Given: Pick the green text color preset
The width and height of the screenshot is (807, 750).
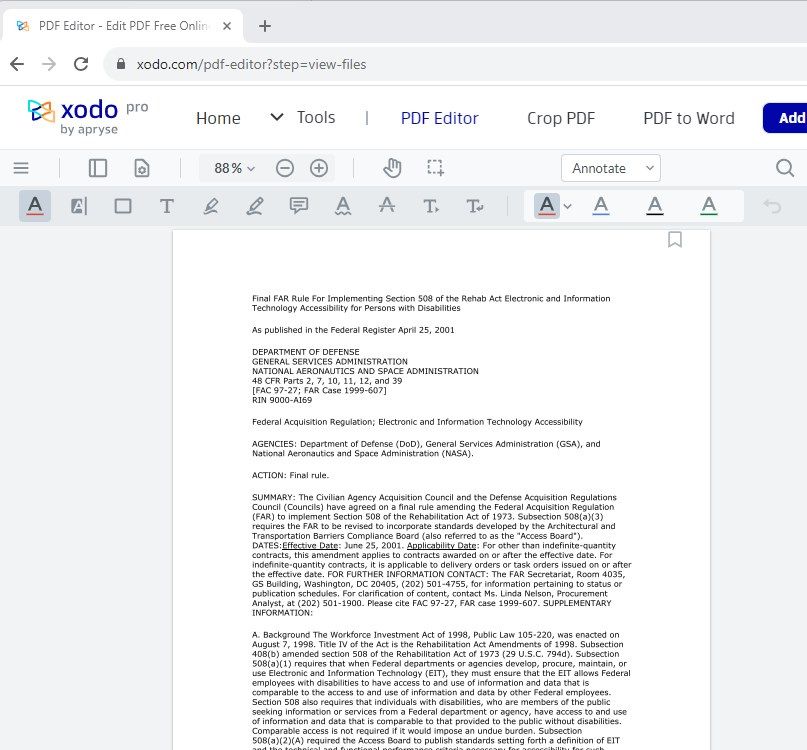Looking at the screenshot, I should pyautogui.click(x=708, y=205).
